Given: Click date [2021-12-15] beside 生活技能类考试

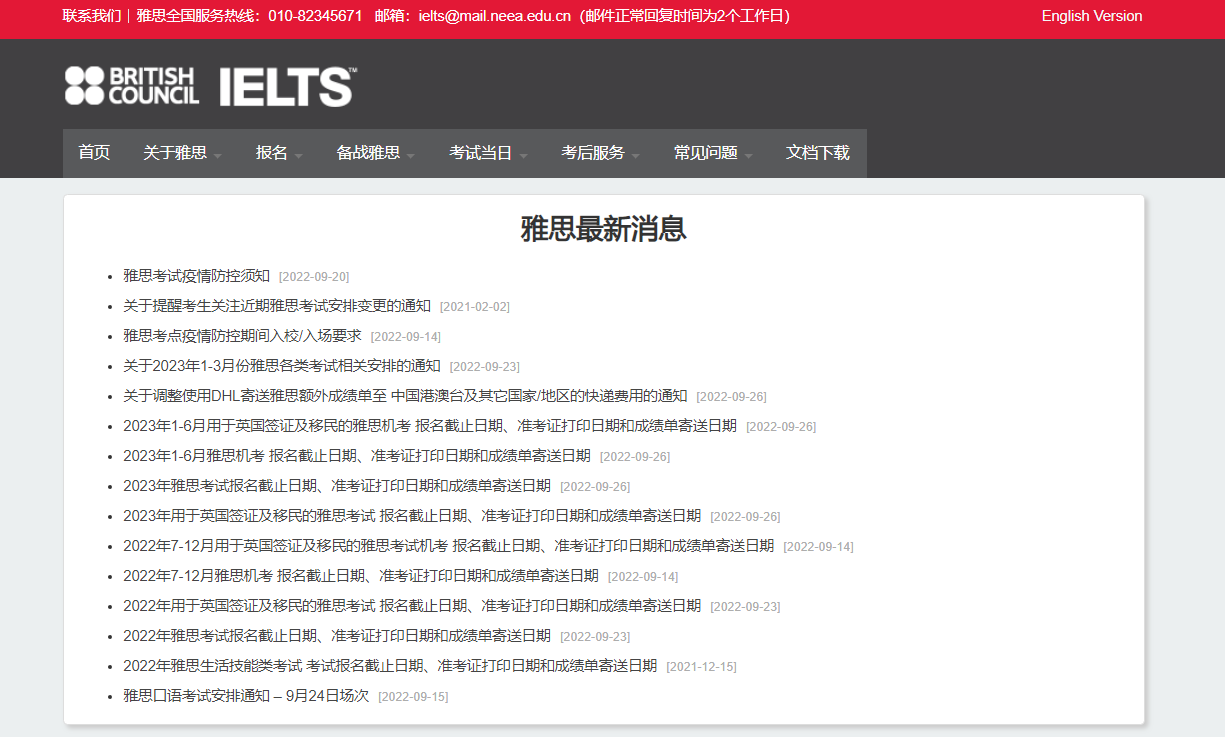Looking at the screenshot, I should pos(701,667).
